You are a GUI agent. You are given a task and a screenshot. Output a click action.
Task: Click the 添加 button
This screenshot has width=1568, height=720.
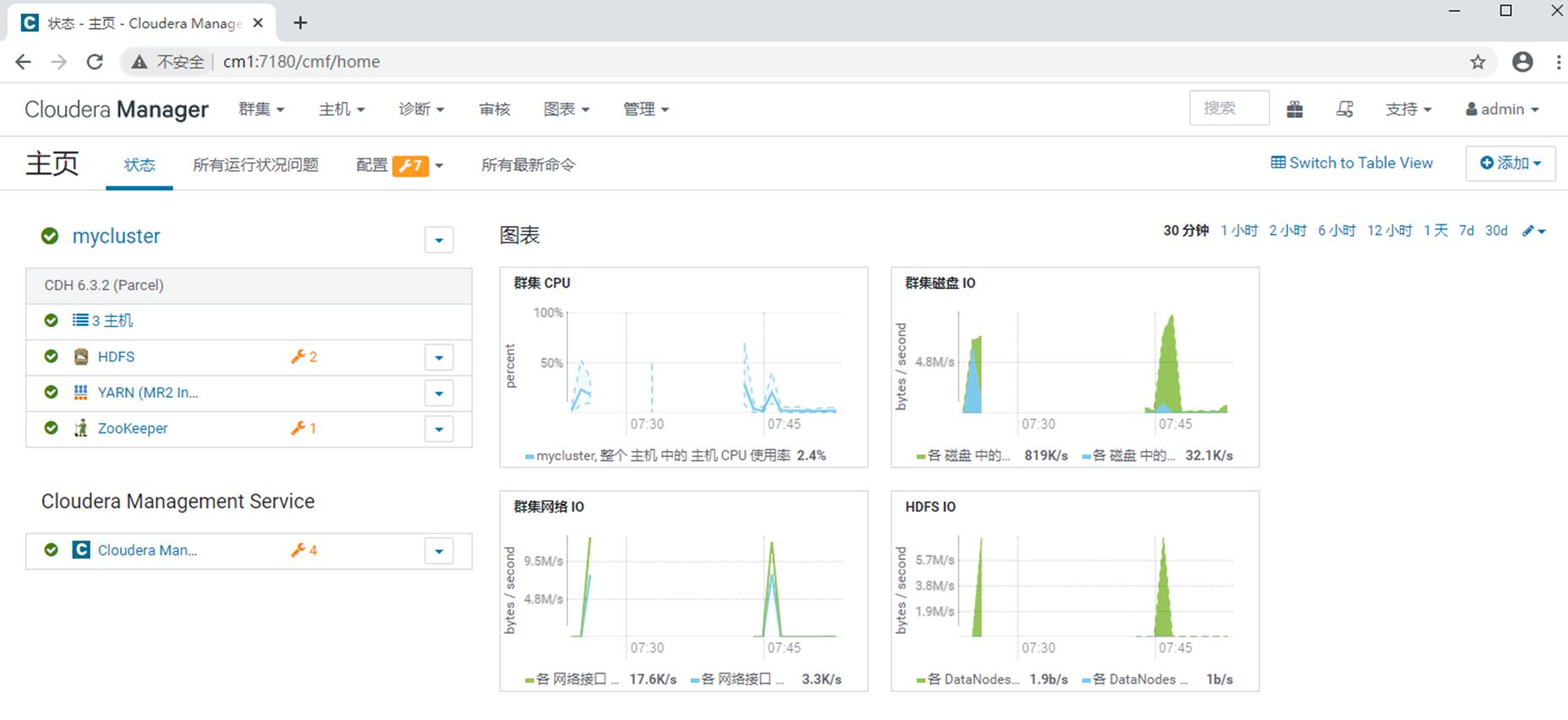(x=1511, y=163)
